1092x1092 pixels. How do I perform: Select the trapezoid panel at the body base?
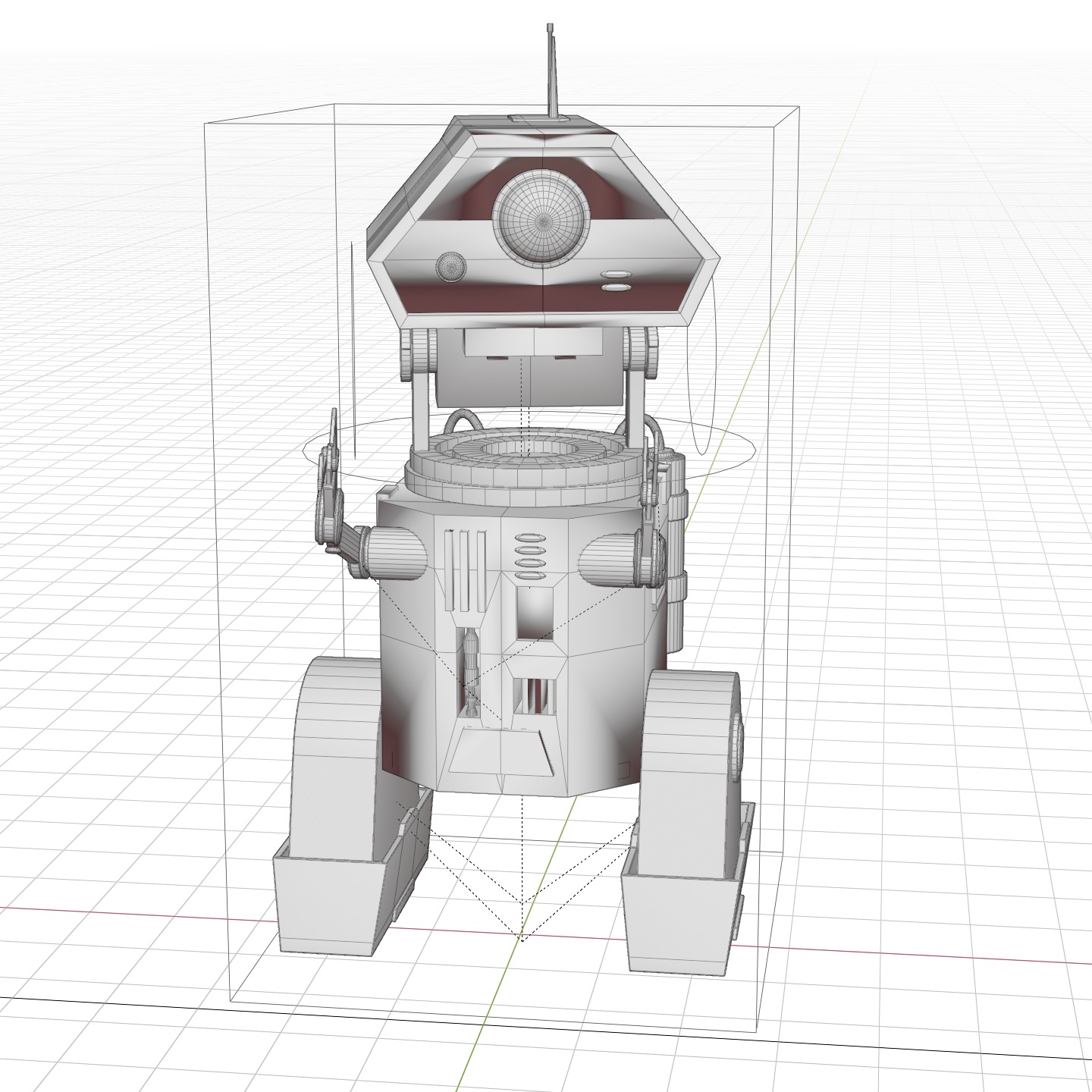[502, 752]
